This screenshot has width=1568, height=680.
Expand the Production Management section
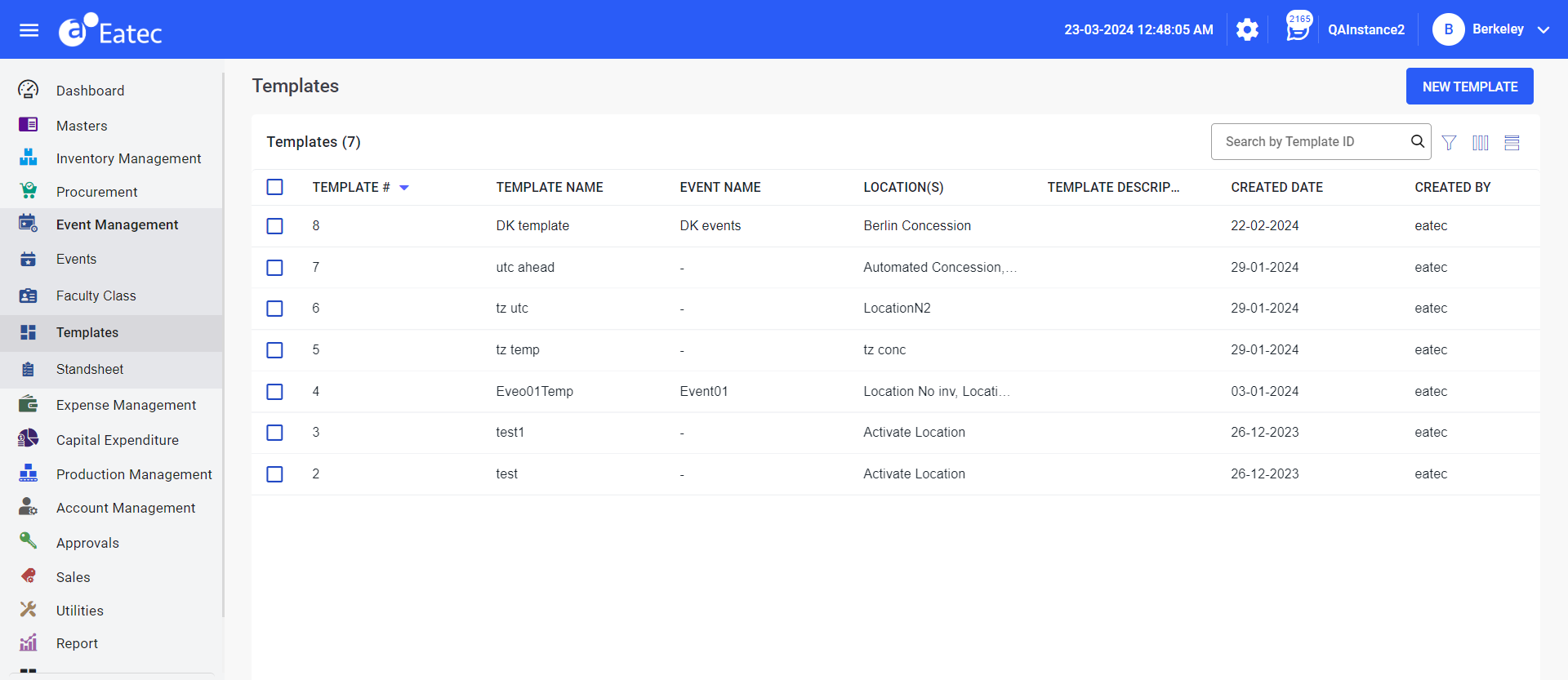click(111, 474)
